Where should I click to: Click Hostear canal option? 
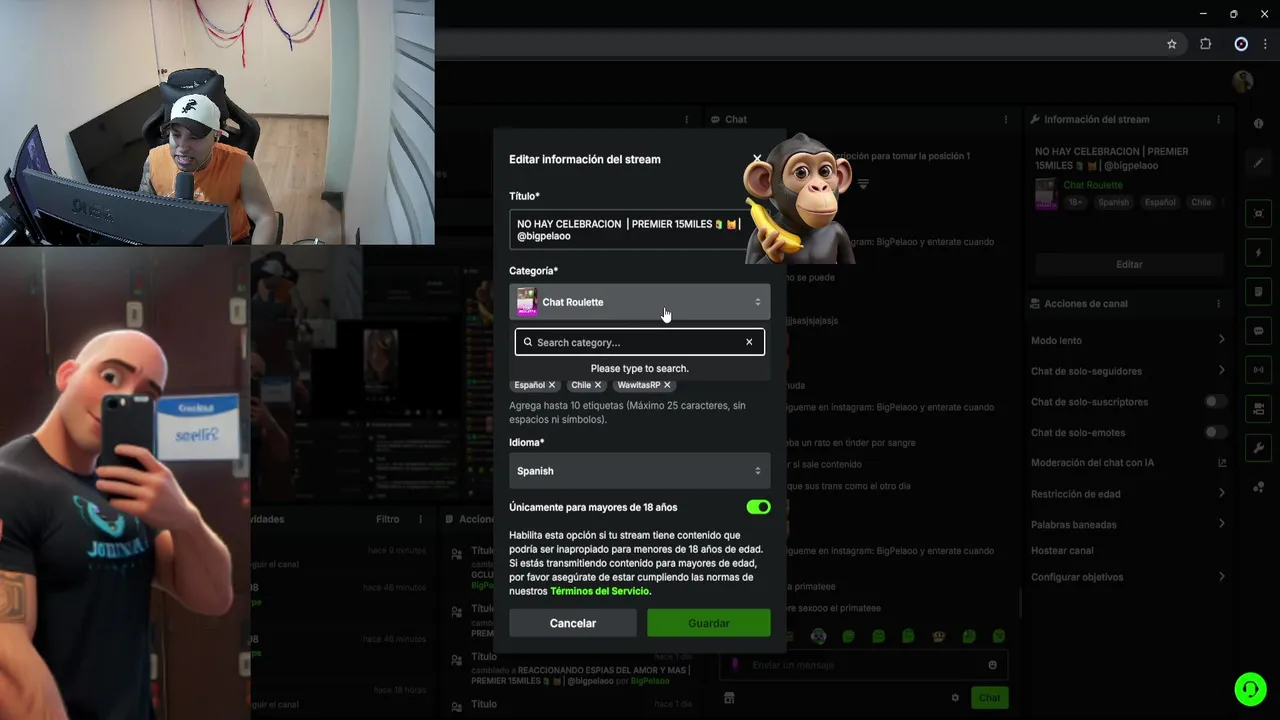1062,550
